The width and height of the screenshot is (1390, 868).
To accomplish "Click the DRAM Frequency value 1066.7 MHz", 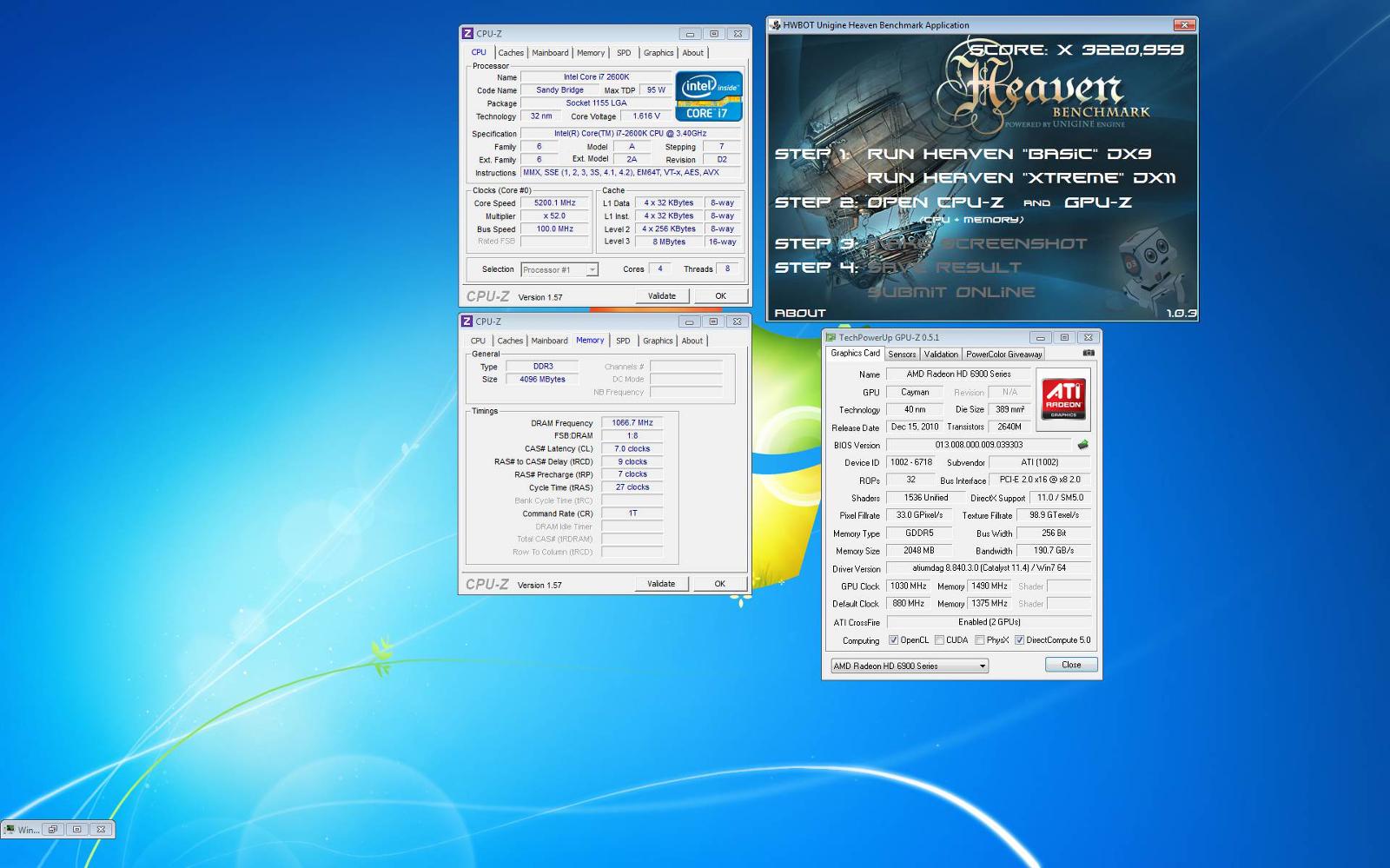I will [x=632, y=423].
